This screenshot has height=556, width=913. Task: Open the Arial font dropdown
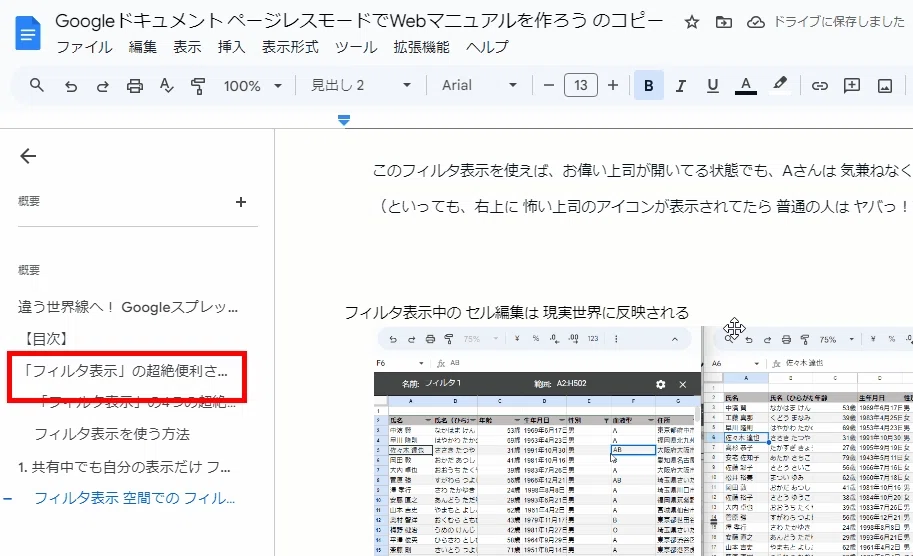coord(479,86)
